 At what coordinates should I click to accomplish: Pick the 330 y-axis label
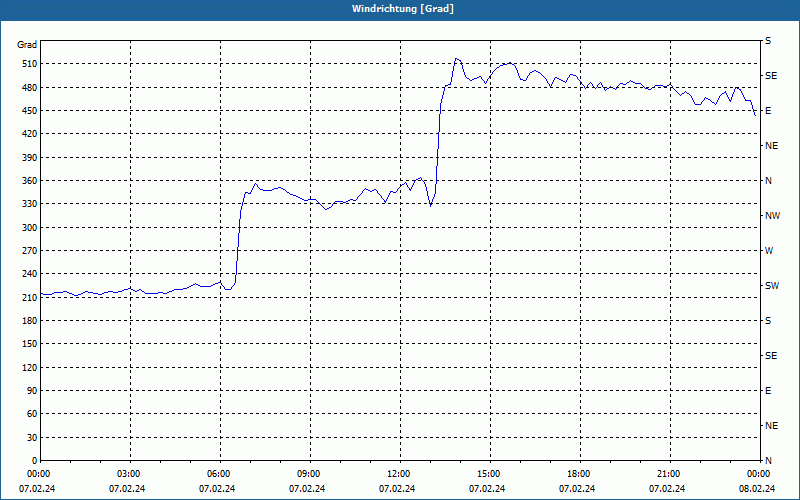[x=30, y=204]
